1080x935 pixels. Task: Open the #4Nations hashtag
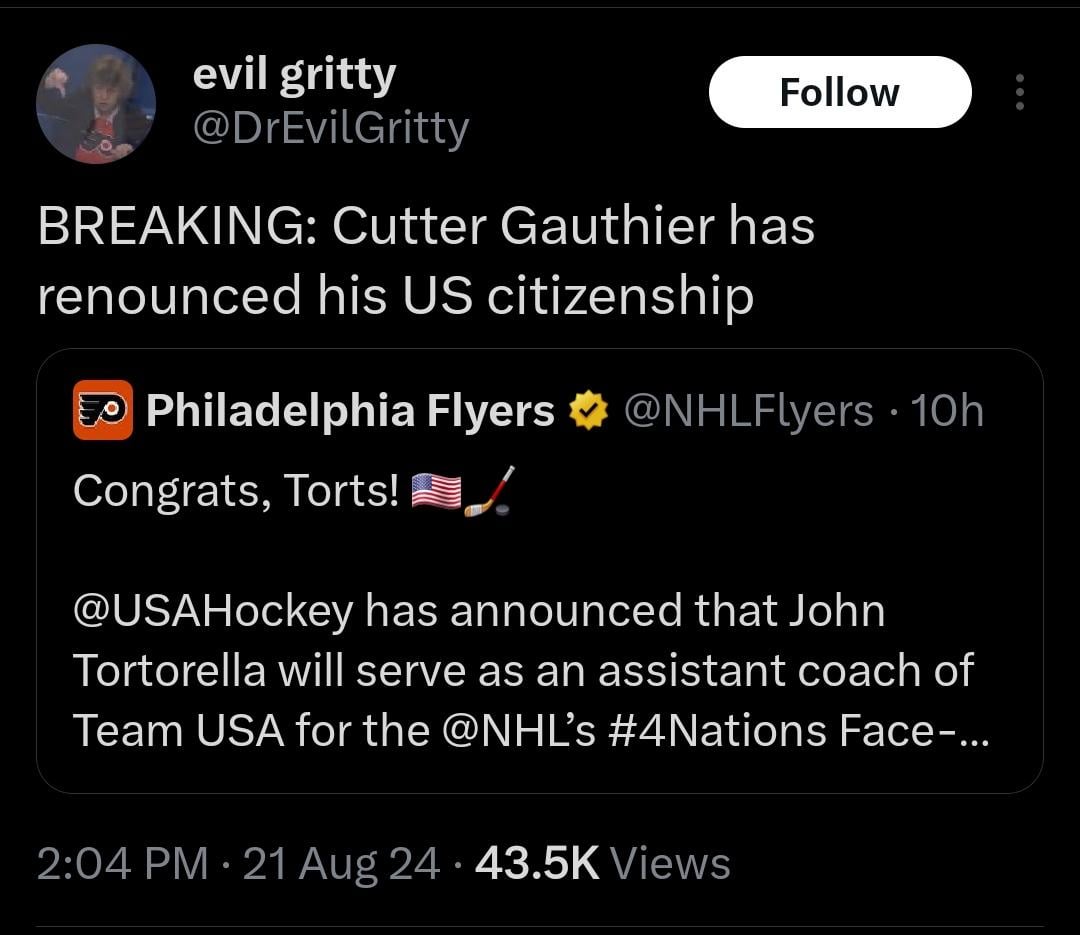718,730
